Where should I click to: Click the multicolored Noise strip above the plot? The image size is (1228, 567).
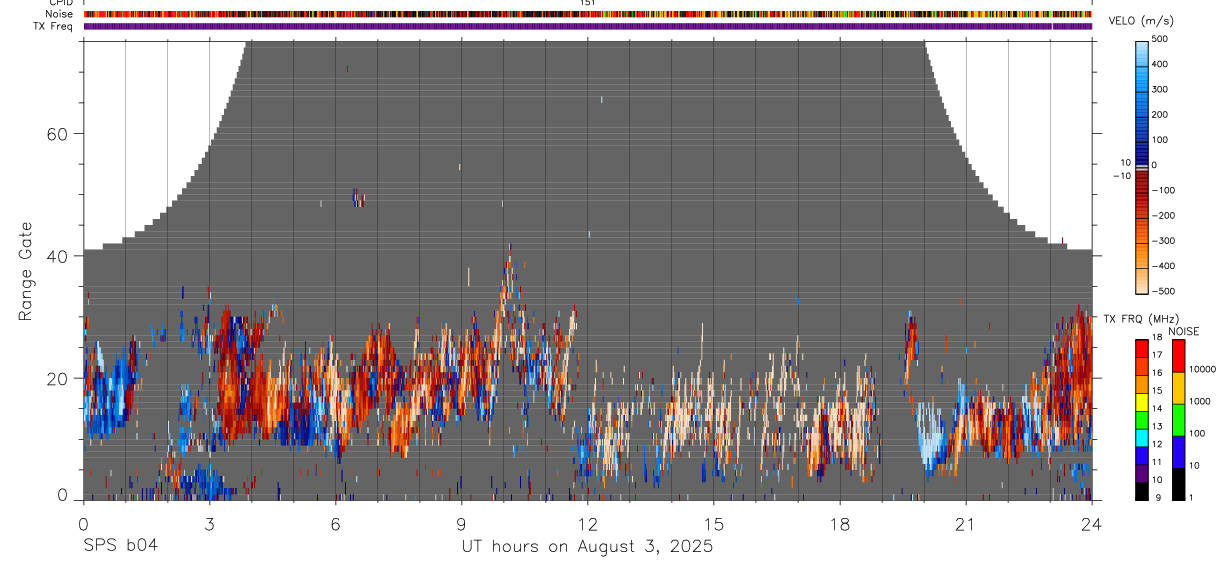(587, 14)
